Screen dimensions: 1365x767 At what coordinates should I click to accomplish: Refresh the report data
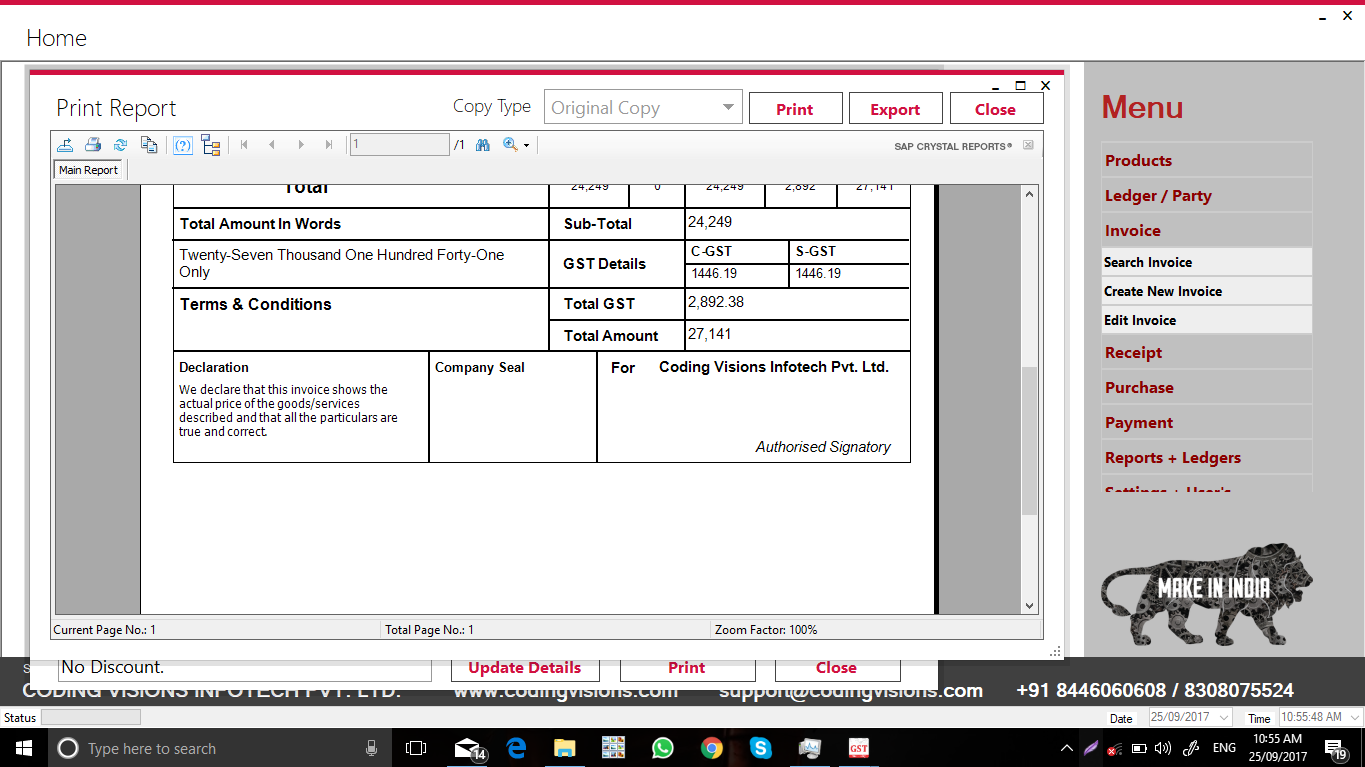point(121,145)
